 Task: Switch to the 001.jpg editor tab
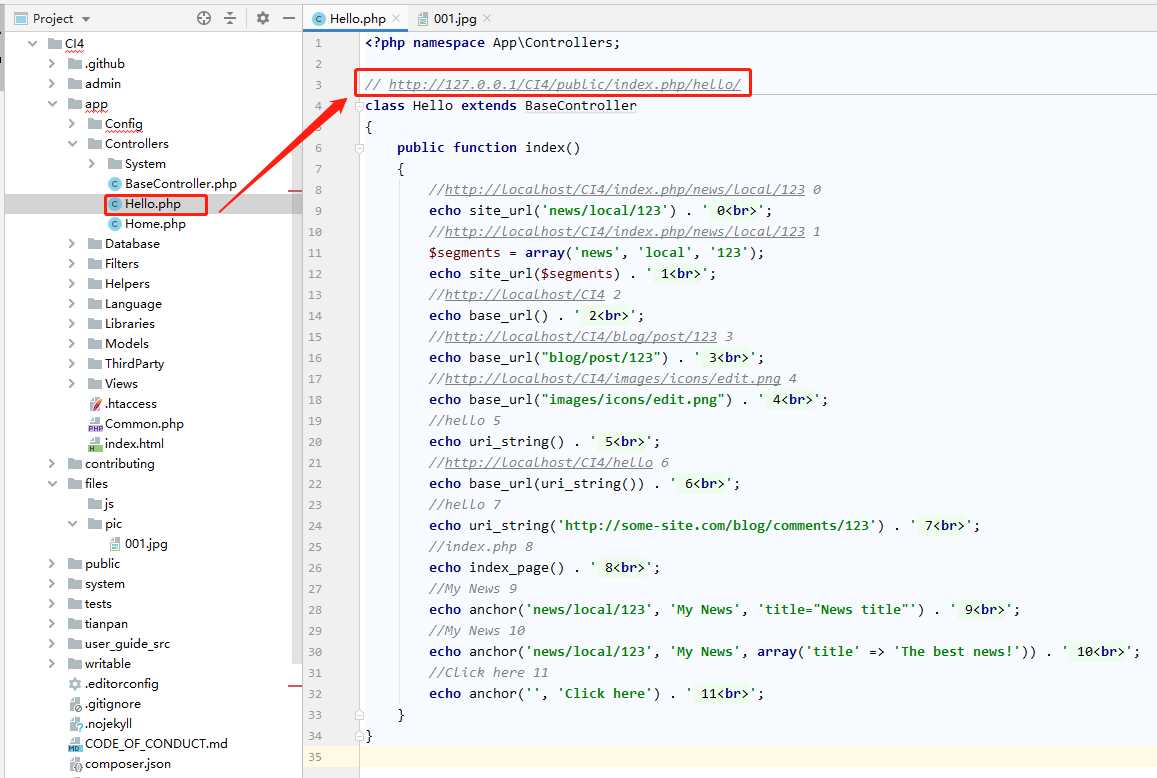[455, 18]
